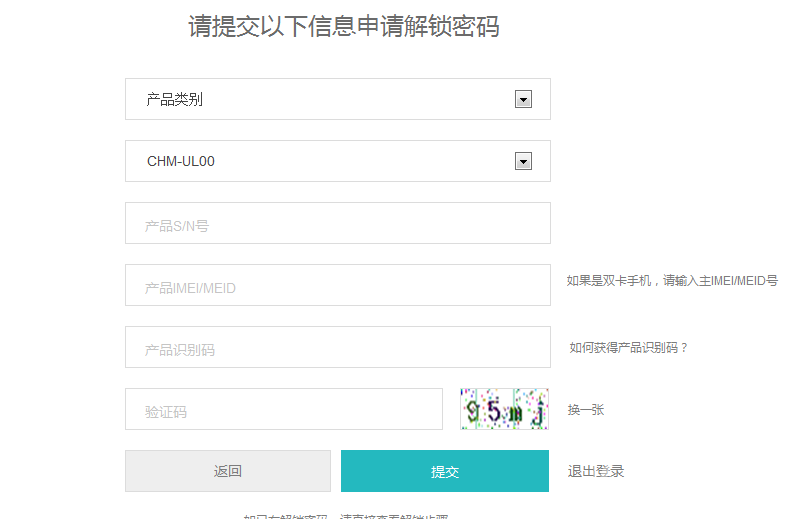
Task: Click into the 产品IMEI/MEID field
Action: point(337,285)
